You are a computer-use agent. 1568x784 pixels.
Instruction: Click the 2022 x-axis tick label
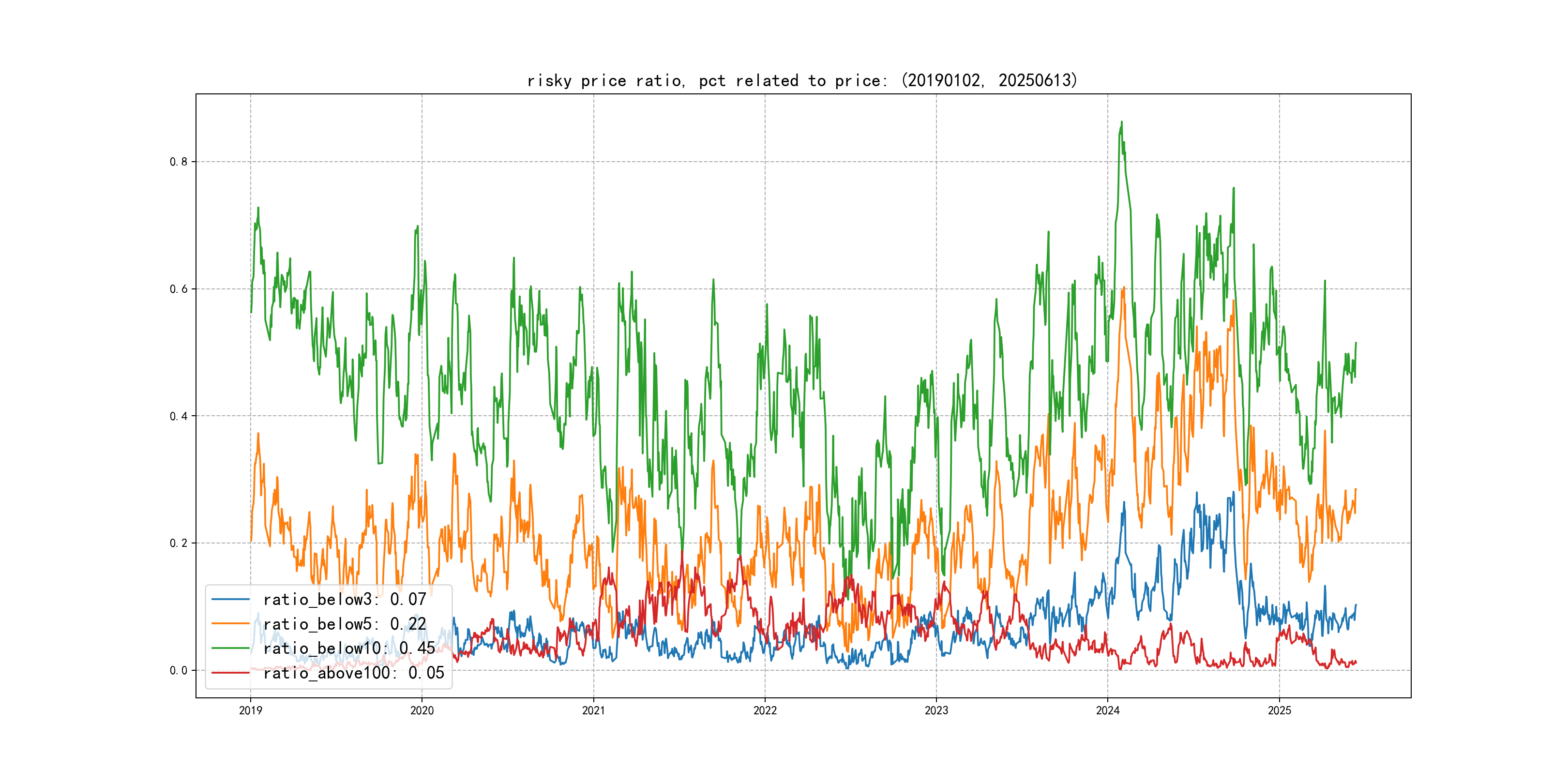point(765,710)
